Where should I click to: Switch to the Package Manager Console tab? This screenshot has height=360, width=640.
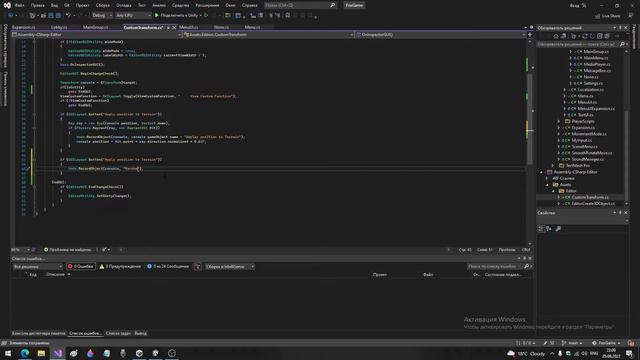(x=38, y=333)
